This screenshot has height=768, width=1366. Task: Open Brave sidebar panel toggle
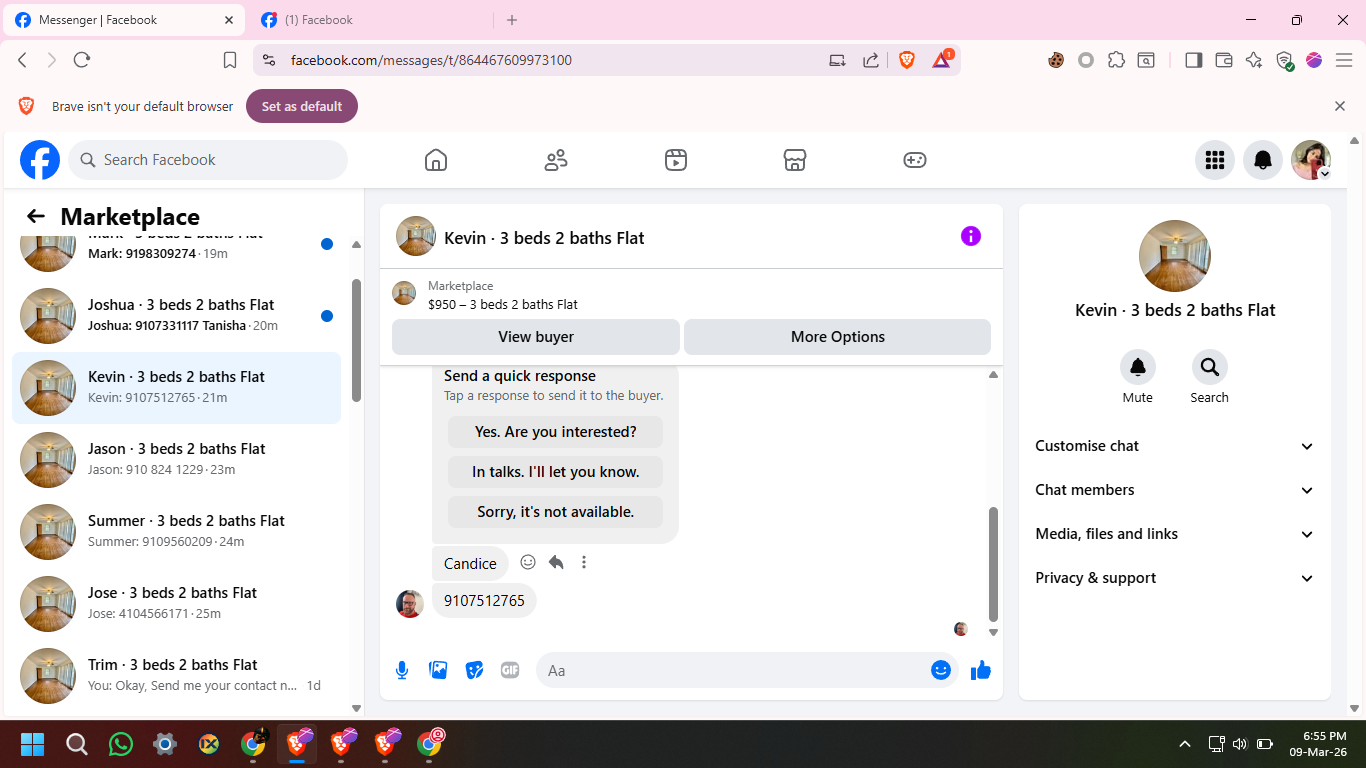[1193, 60]
